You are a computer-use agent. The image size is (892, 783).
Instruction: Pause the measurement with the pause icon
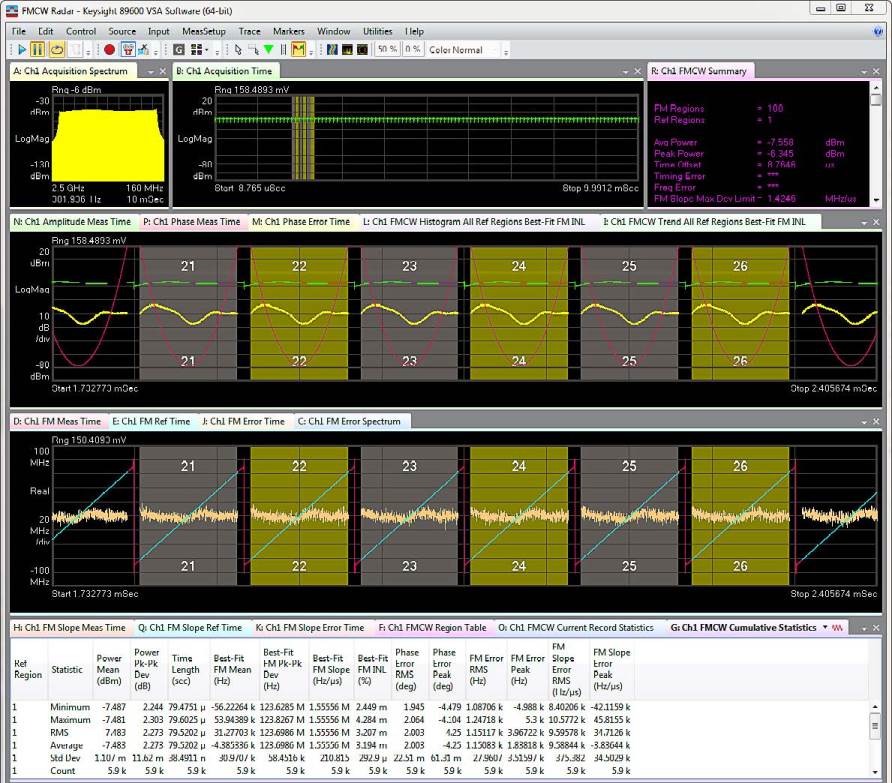(x=38, y=50)
